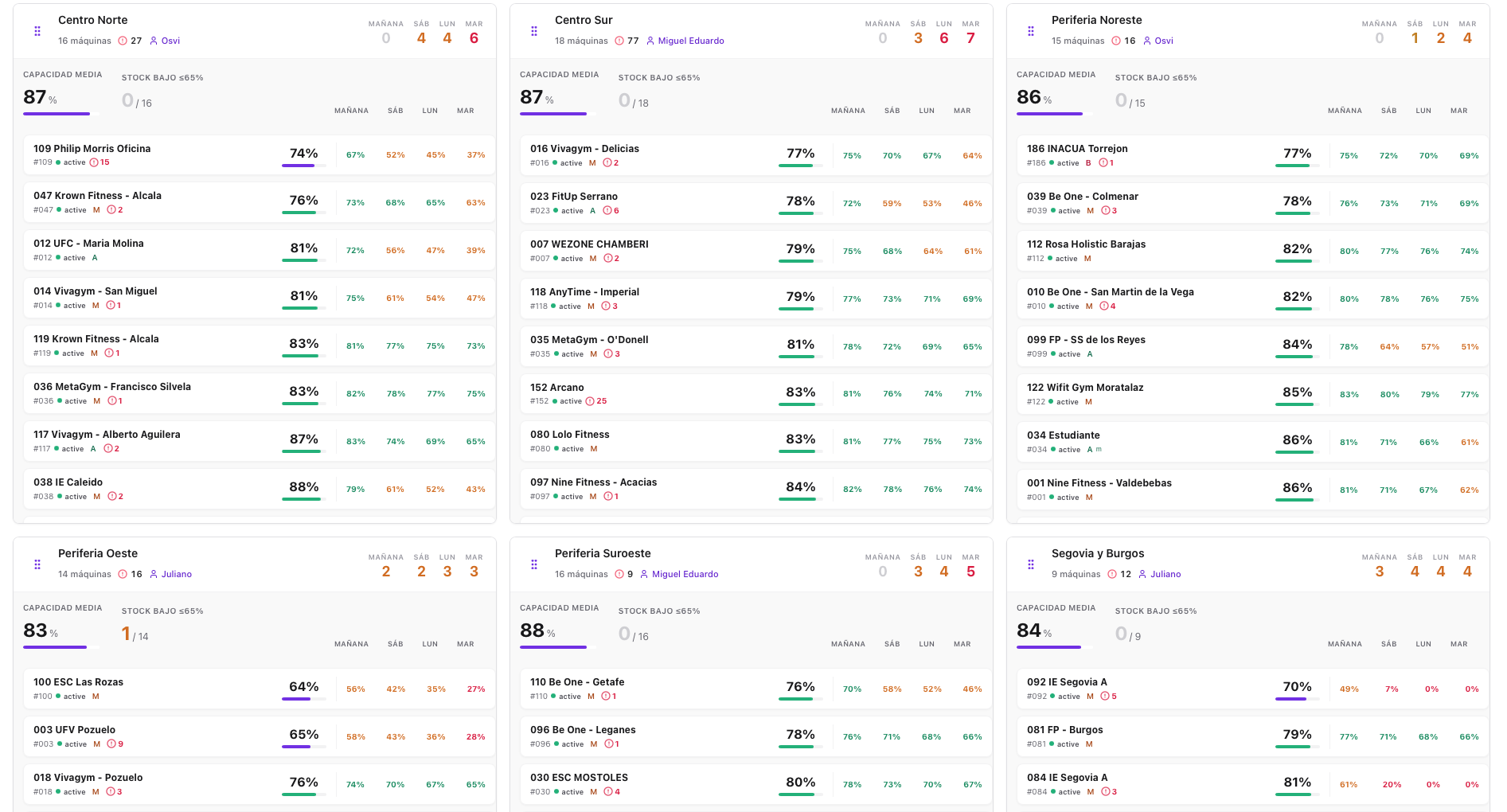Click the 64% progress bar of 100 ESC Las Rozas
The image size is (1507, 812).
pyautogui.click(x=304, y=699)
